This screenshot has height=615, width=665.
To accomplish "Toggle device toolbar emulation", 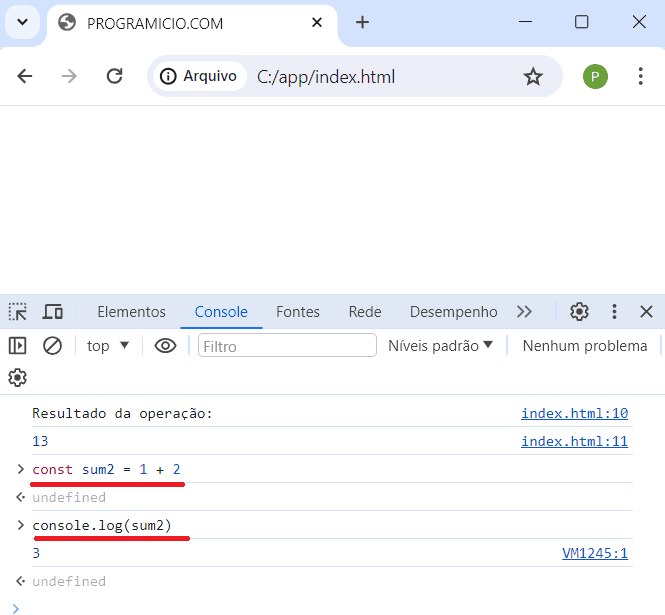I will [53, 312].
